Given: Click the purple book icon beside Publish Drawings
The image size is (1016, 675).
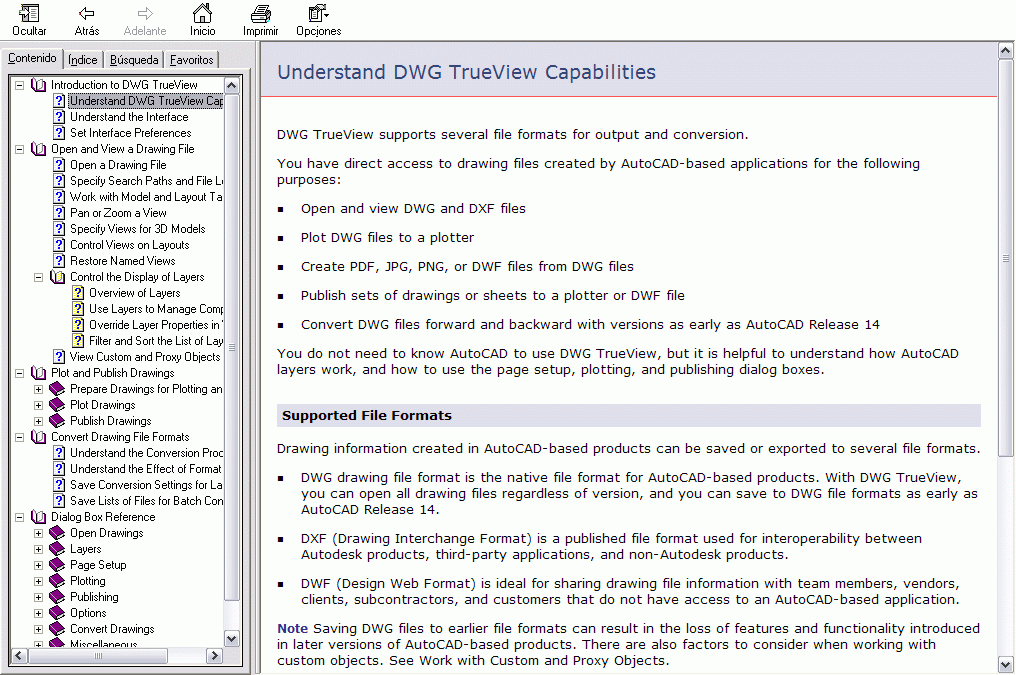Looking at the screenshot, I should [58, 421].
